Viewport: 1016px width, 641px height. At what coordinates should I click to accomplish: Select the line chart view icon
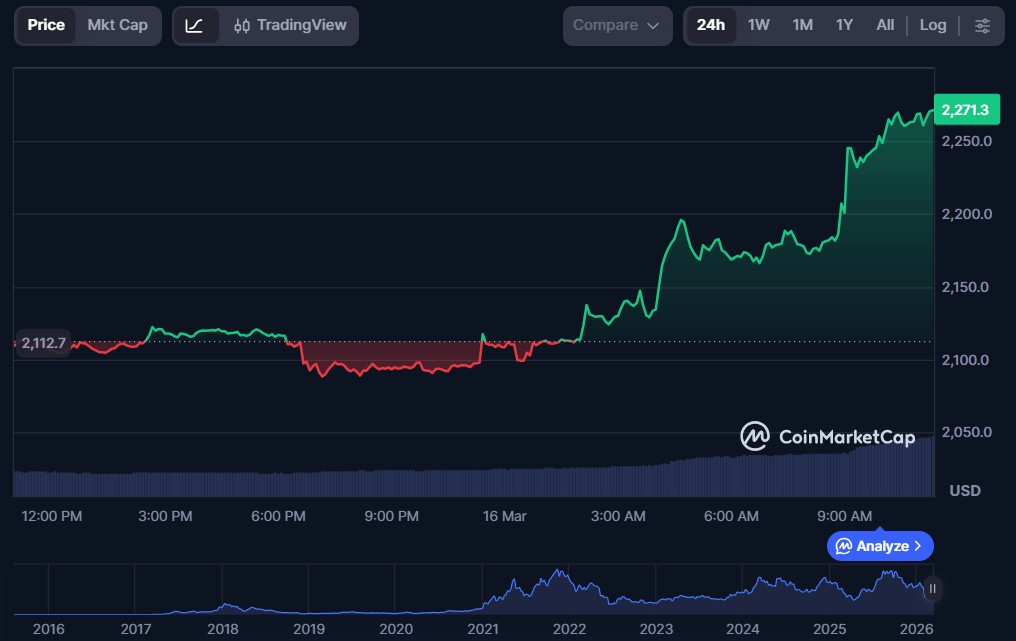click(195, 25)
